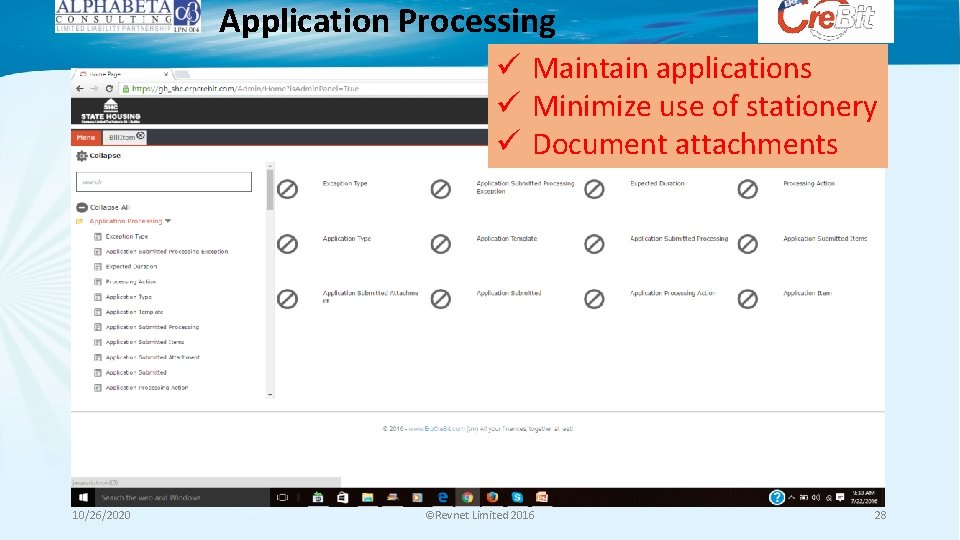Switch to the Menu tab
Viewport: 960px width, 540px height.
86,137
